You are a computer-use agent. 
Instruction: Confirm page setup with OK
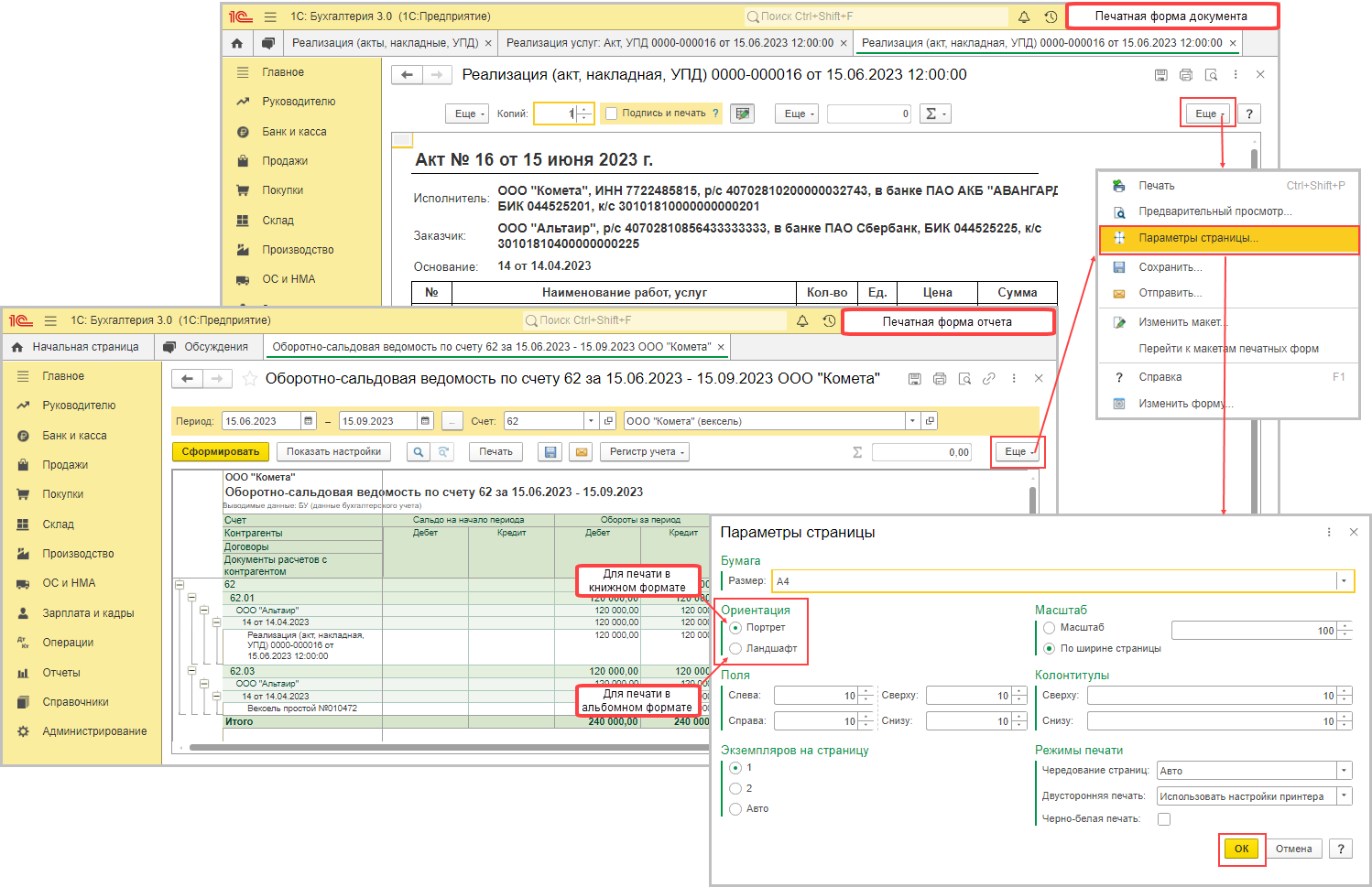1241,849
